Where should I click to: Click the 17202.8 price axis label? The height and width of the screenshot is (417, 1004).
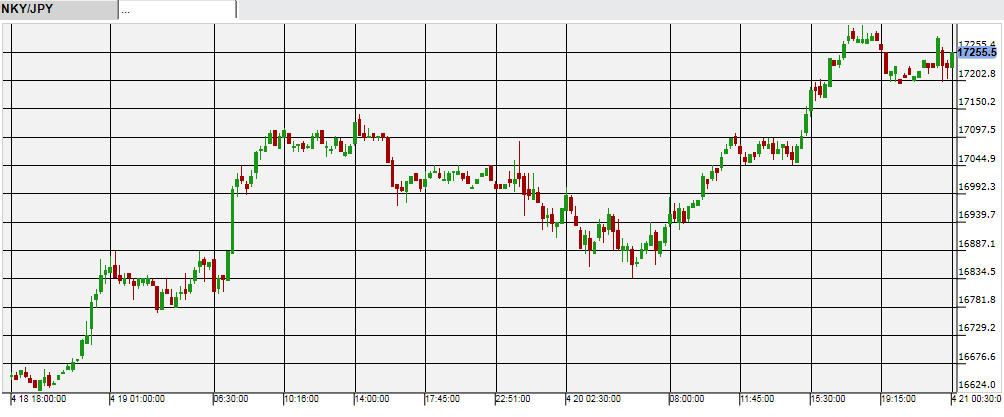point(977,74)
